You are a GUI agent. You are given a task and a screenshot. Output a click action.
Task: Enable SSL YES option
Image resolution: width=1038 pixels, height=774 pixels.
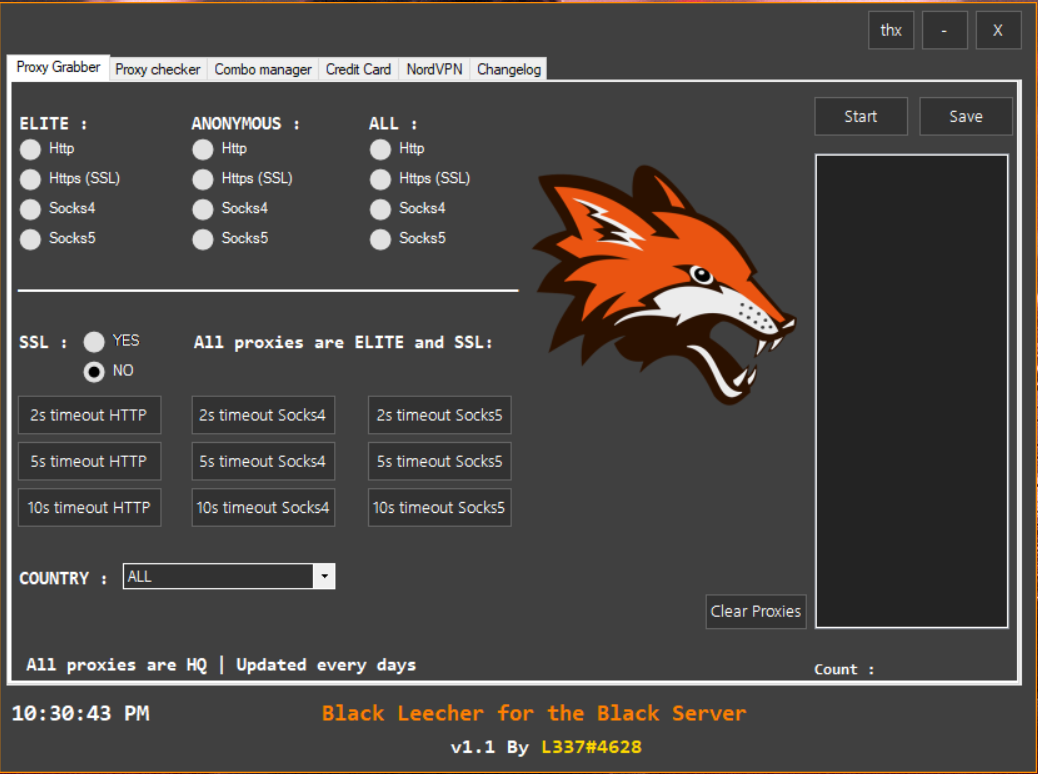pyautogui.click(x=94, y=341)
